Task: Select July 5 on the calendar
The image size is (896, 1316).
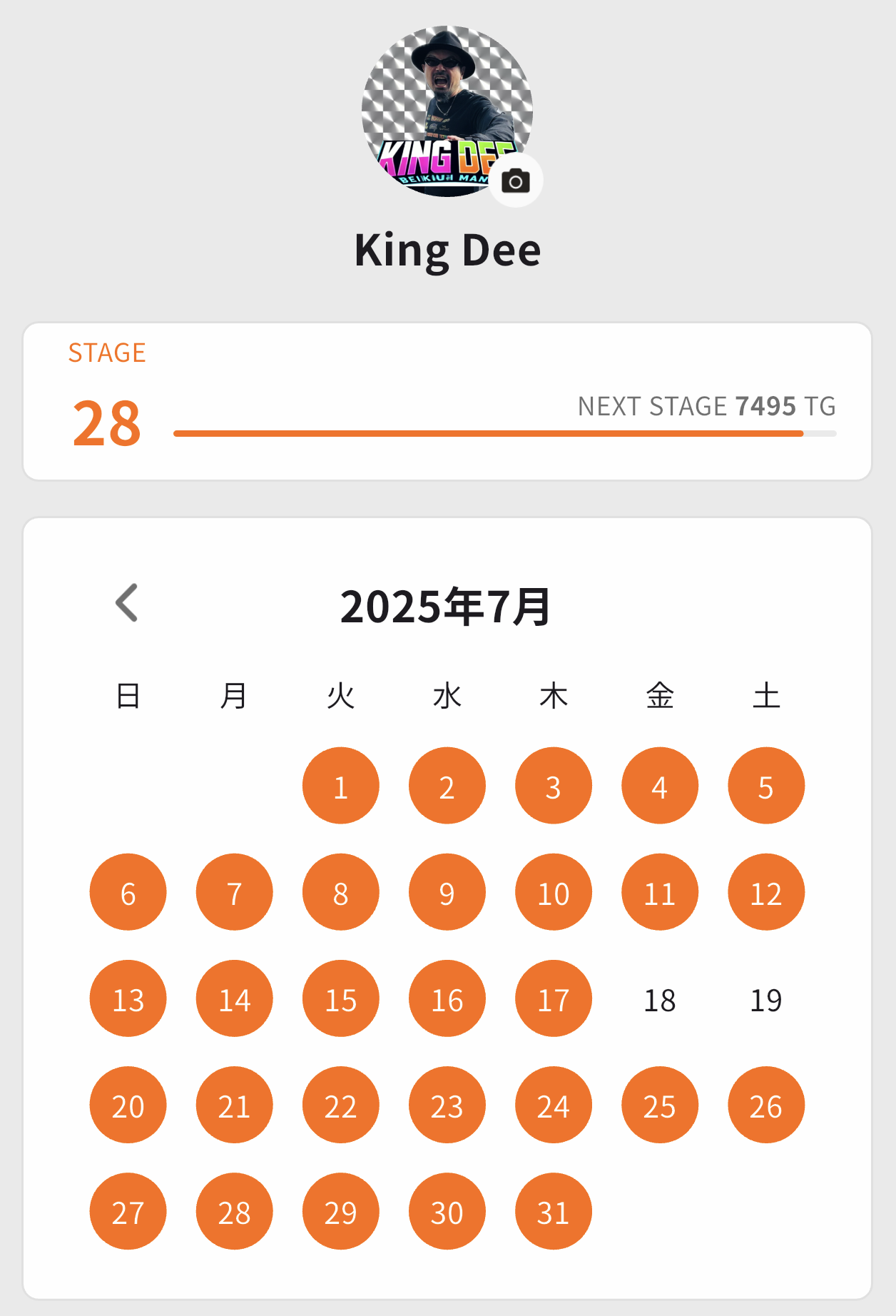Action: [x=765, y=786]
